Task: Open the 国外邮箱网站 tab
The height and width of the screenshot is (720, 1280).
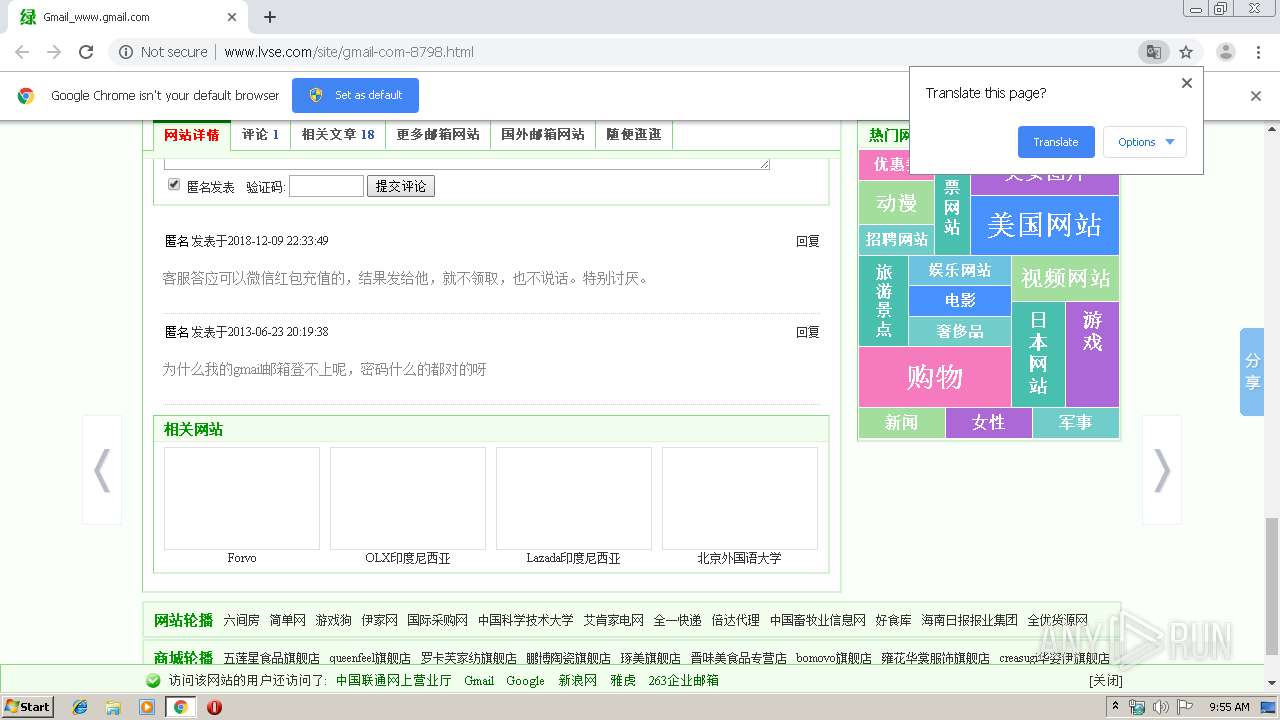Action: pos(543,135)
